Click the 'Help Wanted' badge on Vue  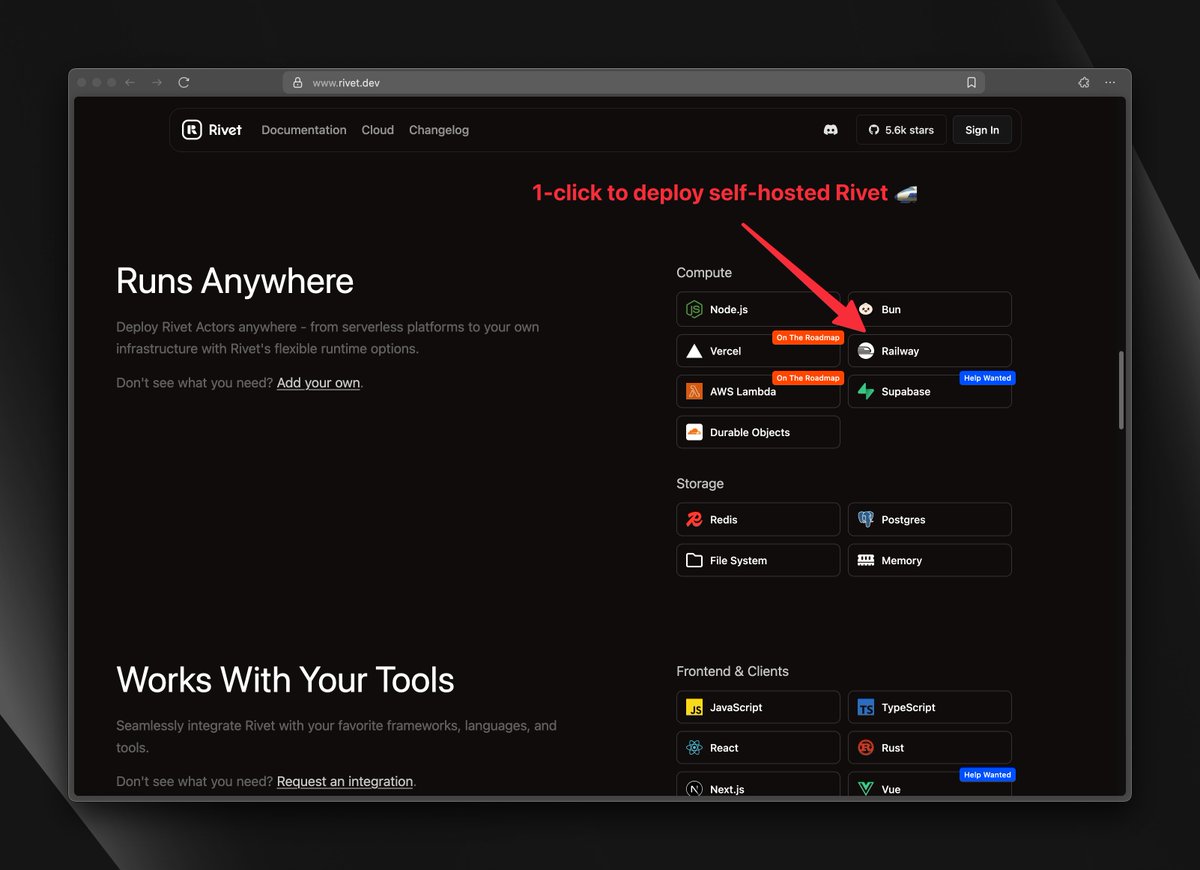pyautogui.click(x=987, y=775)
